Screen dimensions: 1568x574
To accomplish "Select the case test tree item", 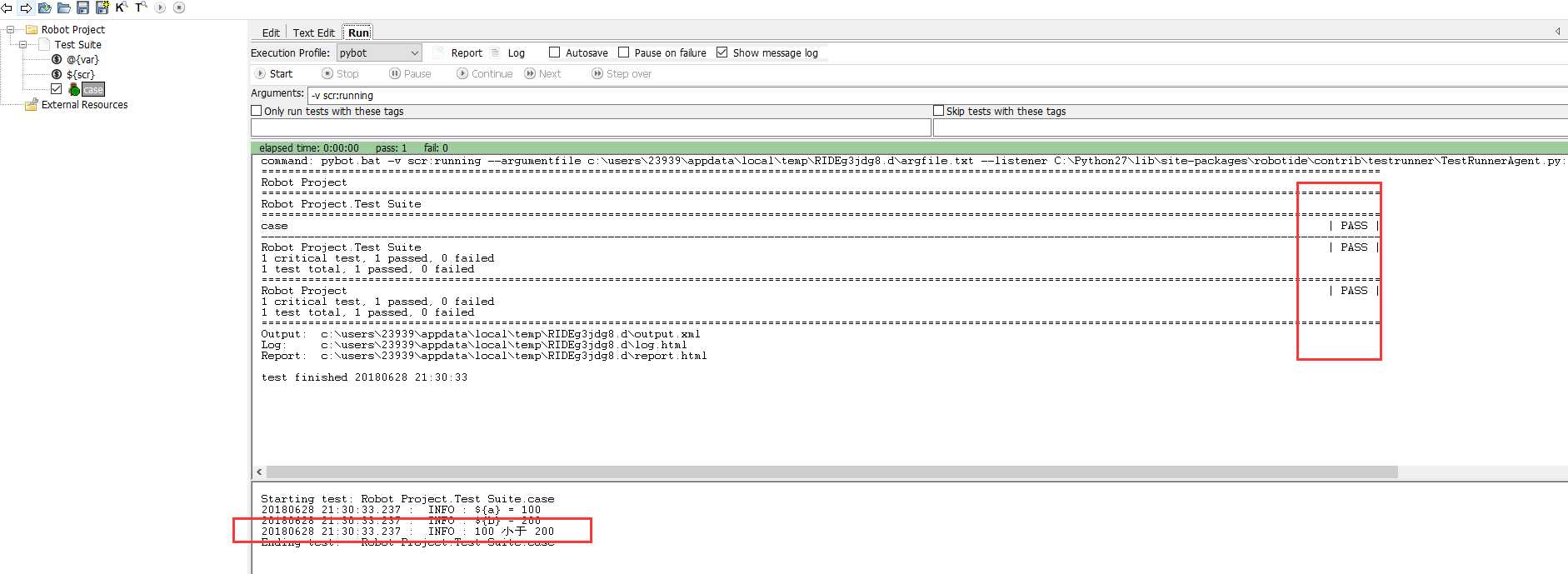I will pyautogui.click(x=93, y=89).
